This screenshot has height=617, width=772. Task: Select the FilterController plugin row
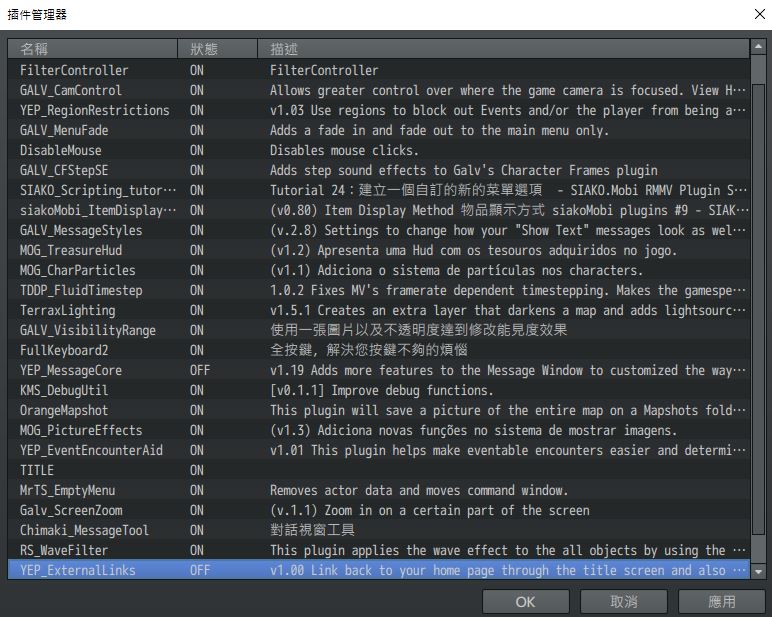point(379,70)
